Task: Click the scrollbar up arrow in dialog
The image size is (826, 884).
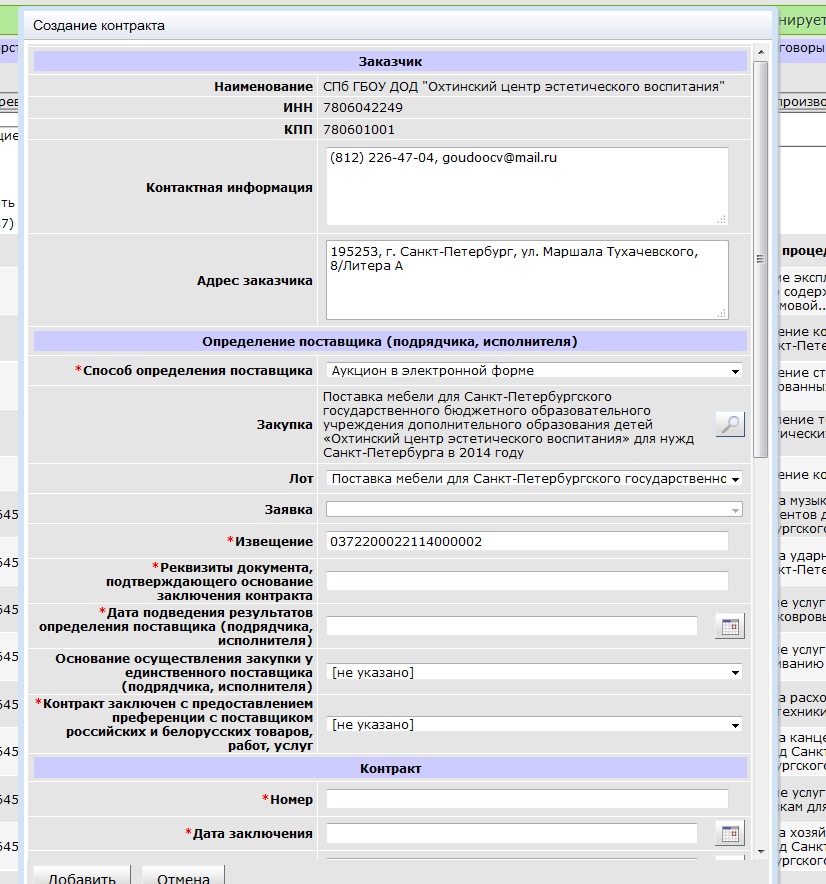Action: point(761,52)
